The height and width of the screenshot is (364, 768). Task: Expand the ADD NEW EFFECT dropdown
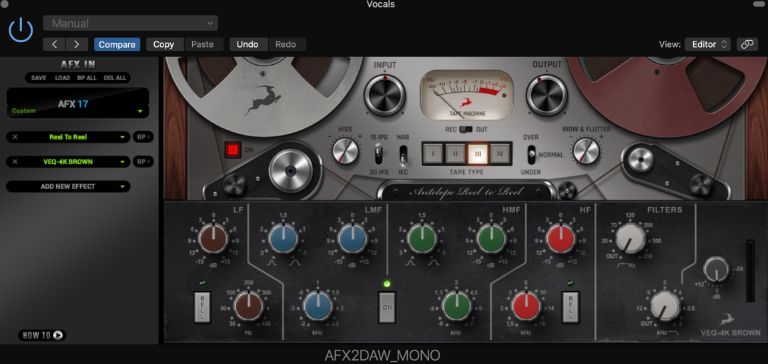[68, 186]
